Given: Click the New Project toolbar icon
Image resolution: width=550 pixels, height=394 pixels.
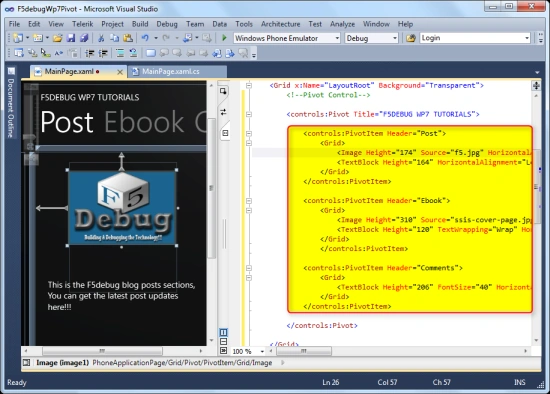Looking at the screenshot, I should click(x=18, y=38).
